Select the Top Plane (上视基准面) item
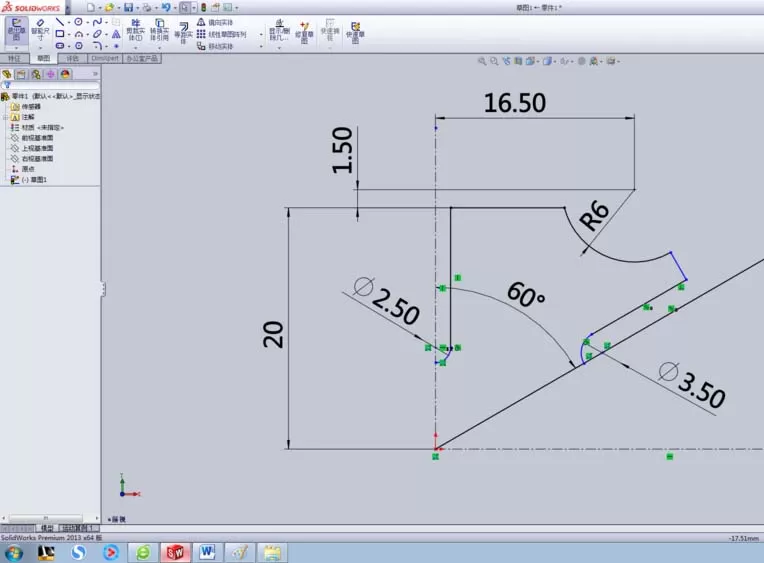The height and width of the screenshot is (563, 764). click(x=32, y=148)
